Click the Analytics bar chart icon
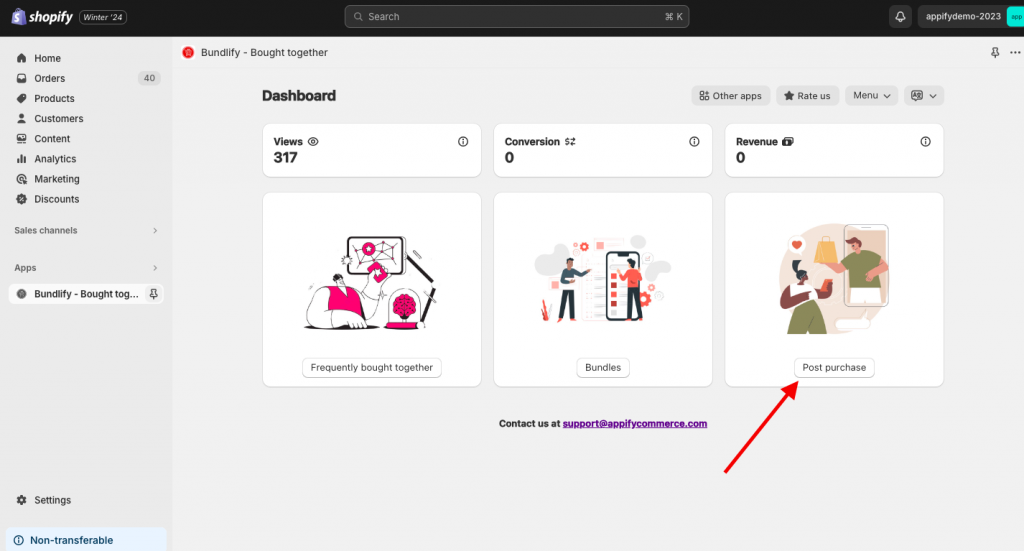 [22, 159]
